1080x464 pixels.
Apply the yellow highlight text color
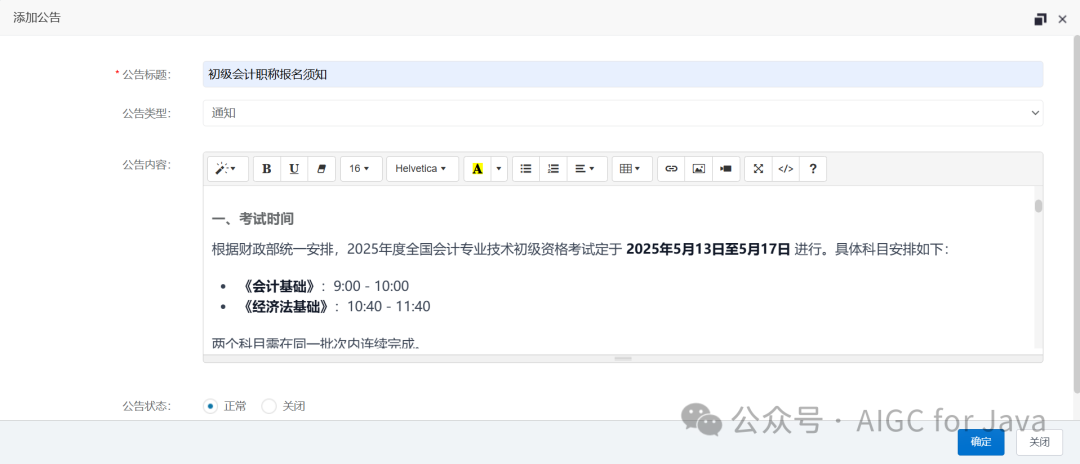click(x=477, y=169)
